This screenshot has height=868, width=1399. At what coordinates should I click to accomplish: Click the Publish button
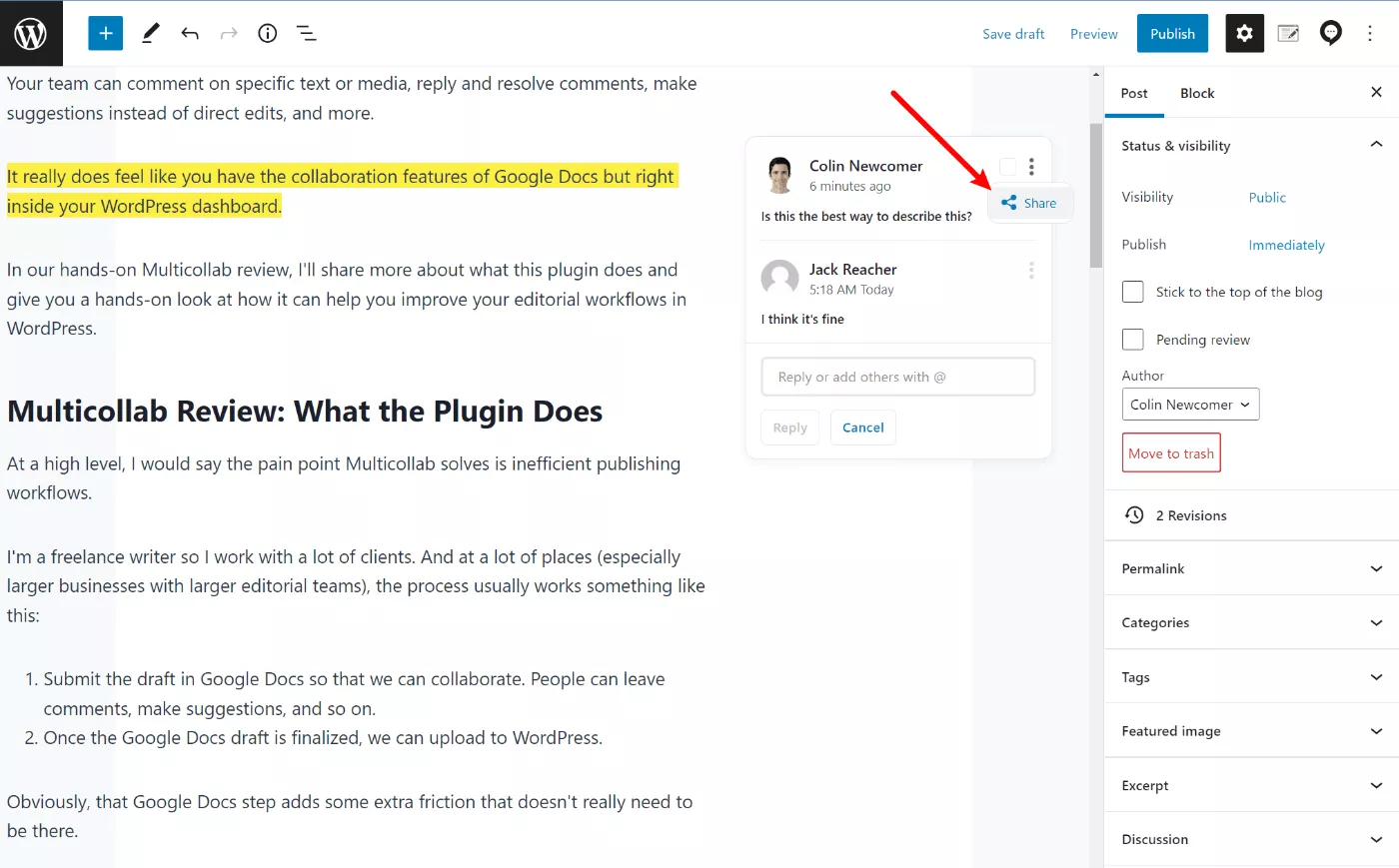click(x=1172, y=34)
